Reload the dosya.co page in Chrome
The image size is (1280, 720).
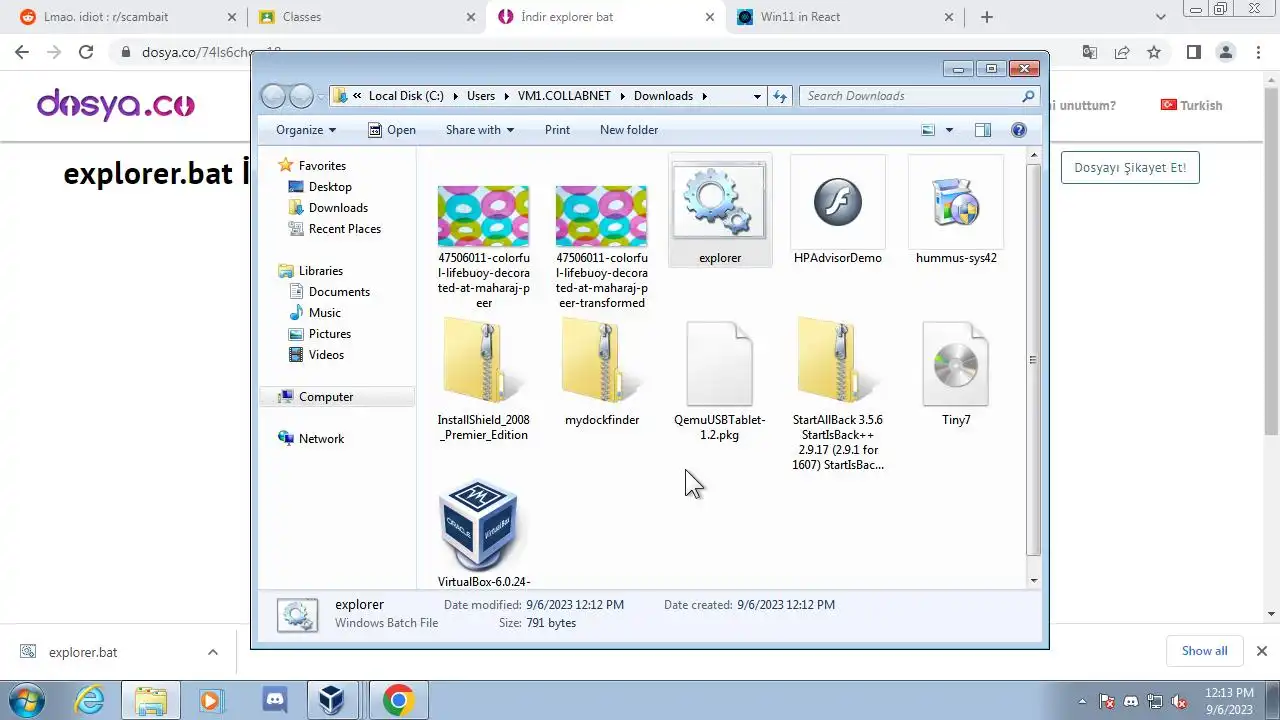(86, 52)
